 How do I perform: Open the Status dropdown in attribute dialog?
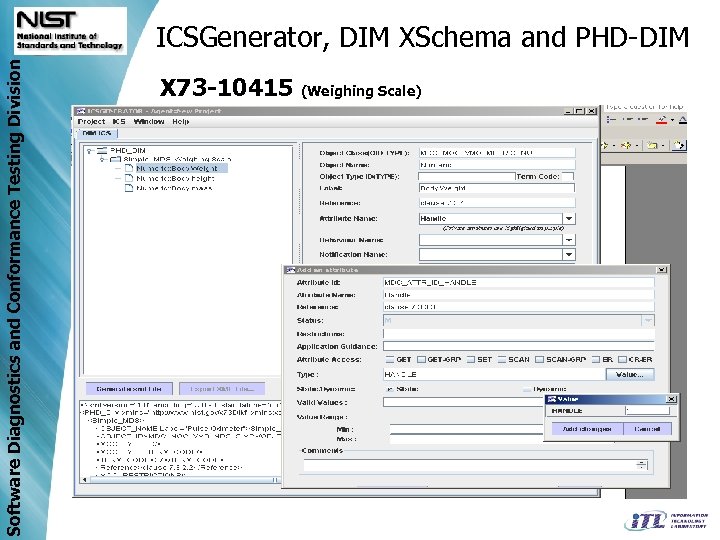pos(648,321)
